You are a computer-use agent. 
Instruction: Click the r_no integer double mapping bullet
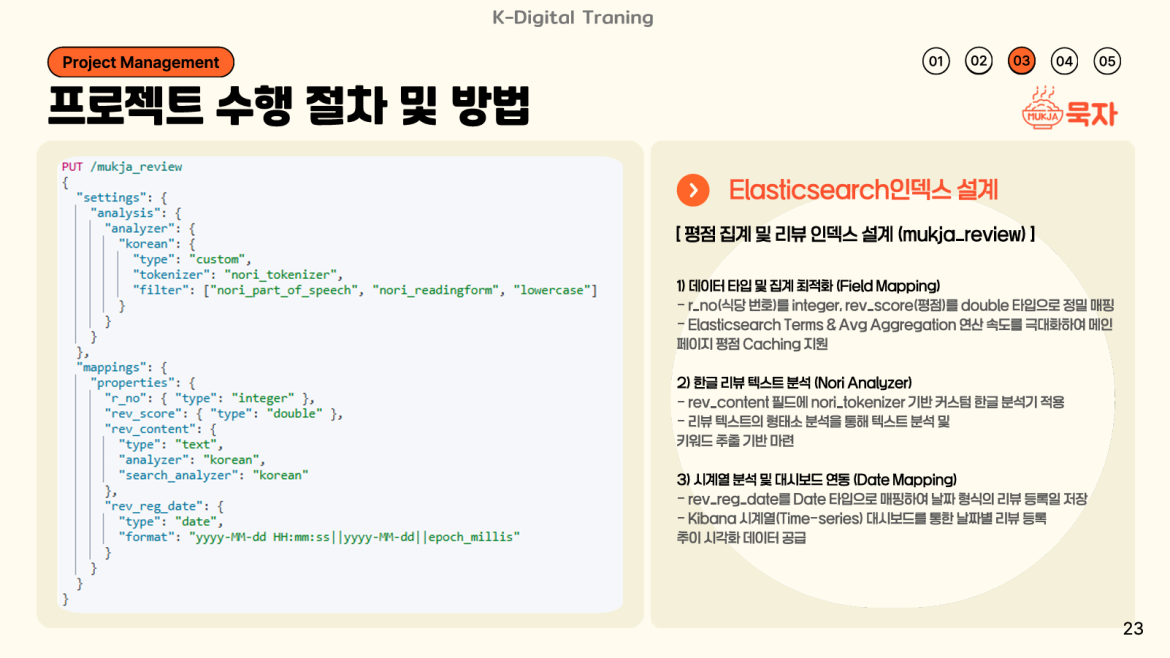(x=895, y=305)
